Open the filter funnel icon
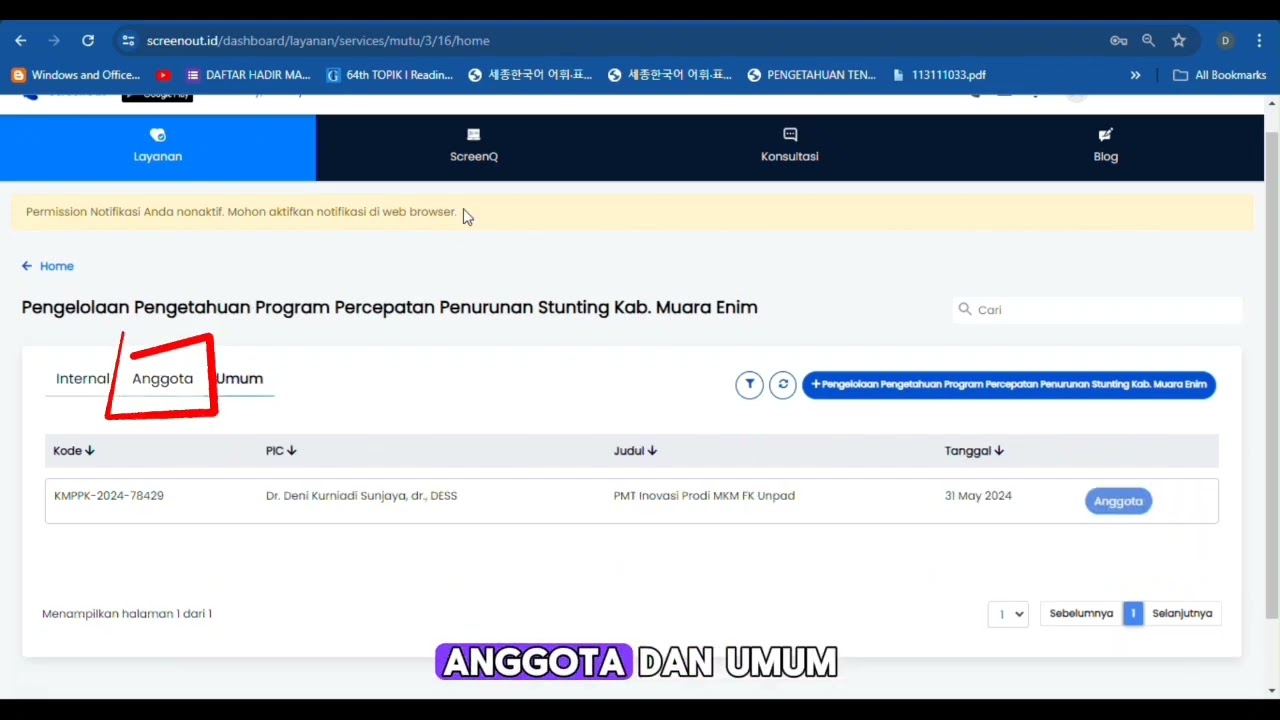The width and height of the screenshot is (1280, 720). tap(750, 384)
